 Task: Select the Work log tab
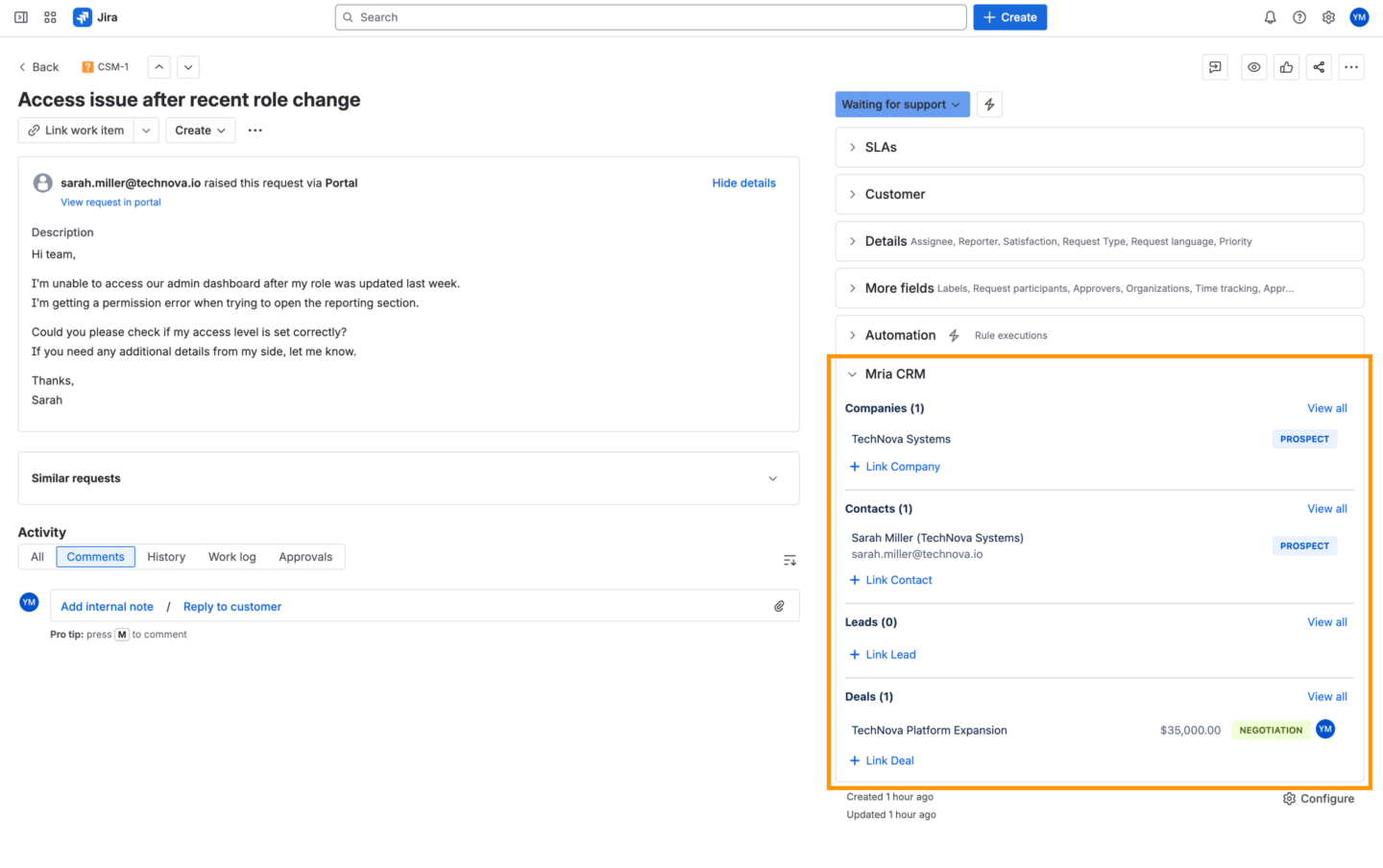point(231,557)
